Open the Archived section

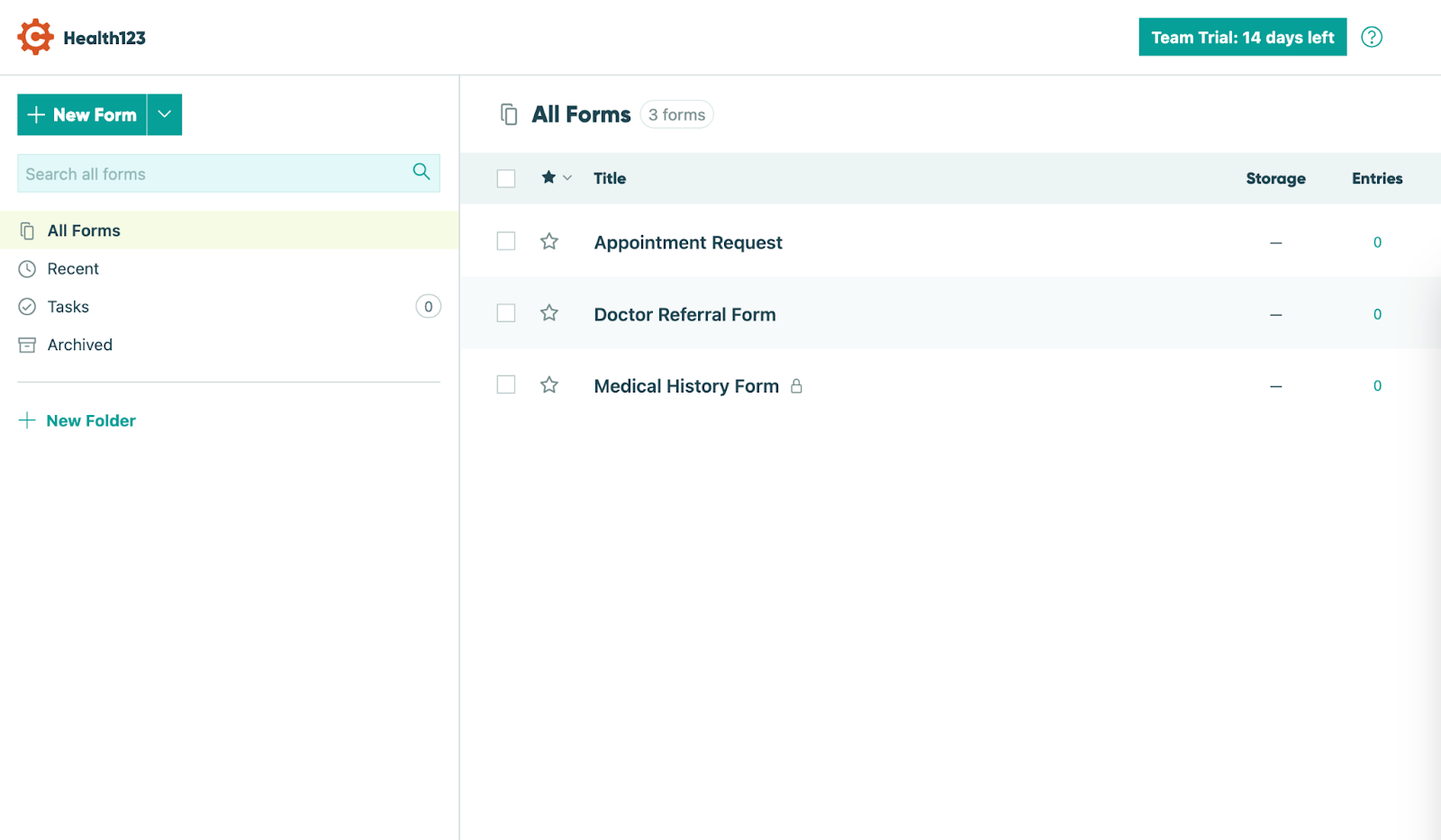click(79, 345)
